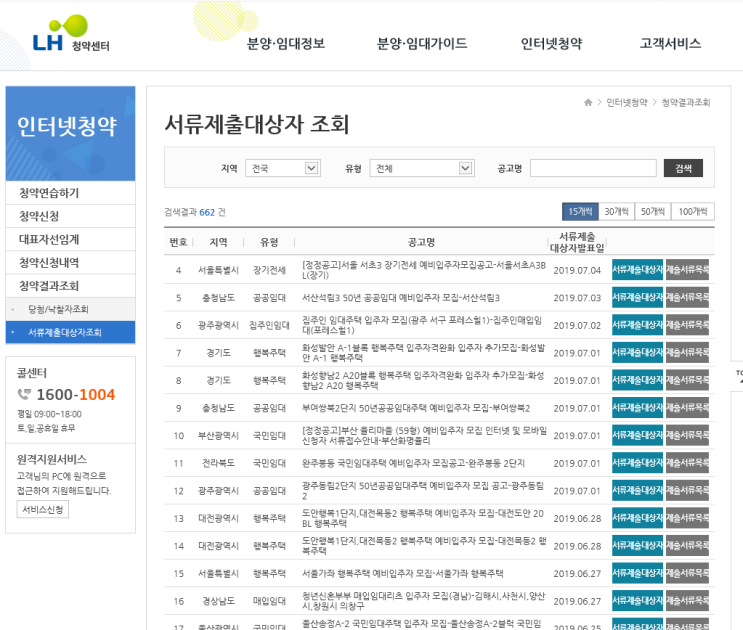Click 서류제출대상자 button for row 6 광주광역시

(637, 324)
